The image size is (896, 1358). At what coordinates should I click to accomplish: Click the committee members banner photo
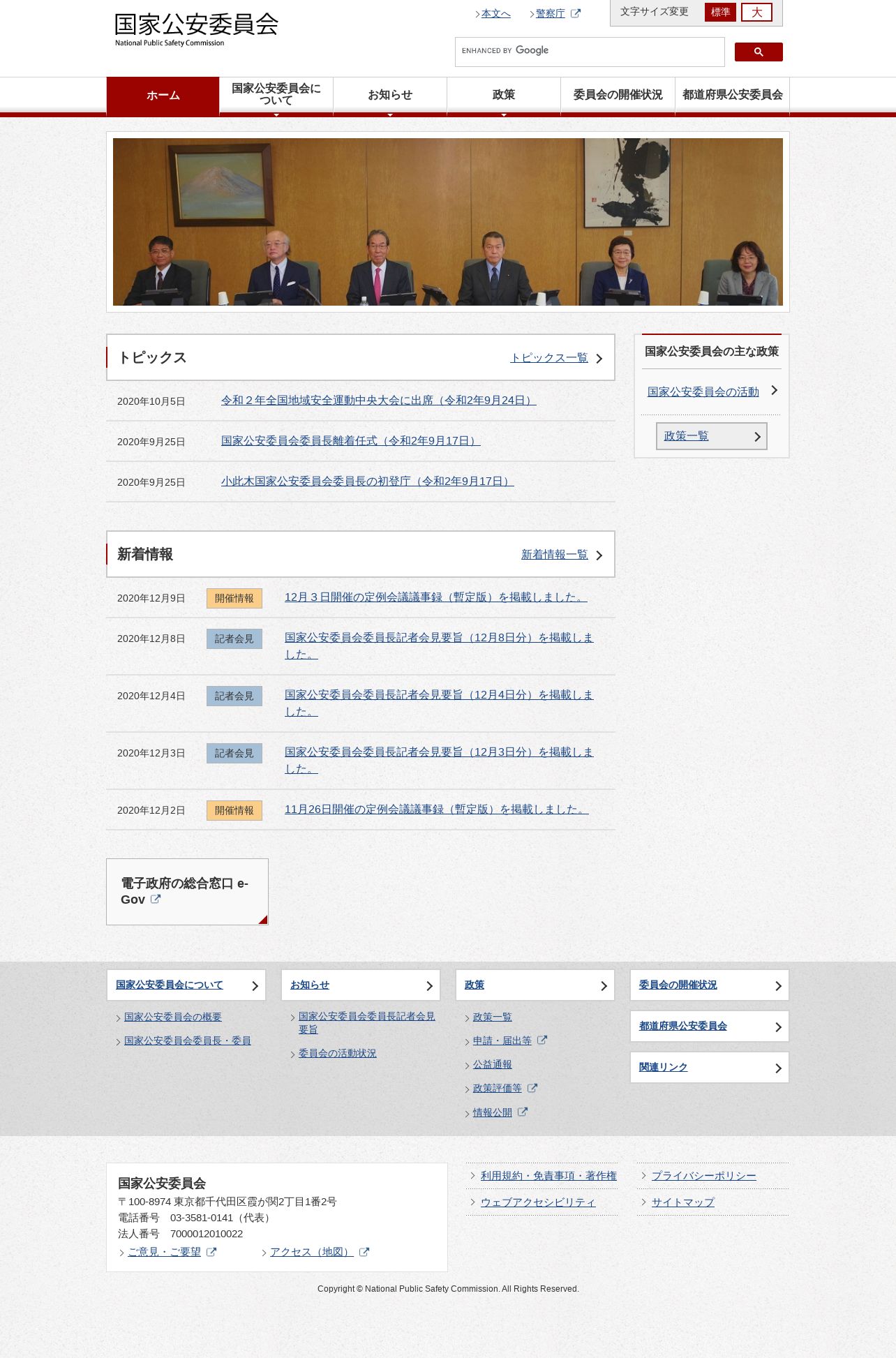click(x=448, y=222)
